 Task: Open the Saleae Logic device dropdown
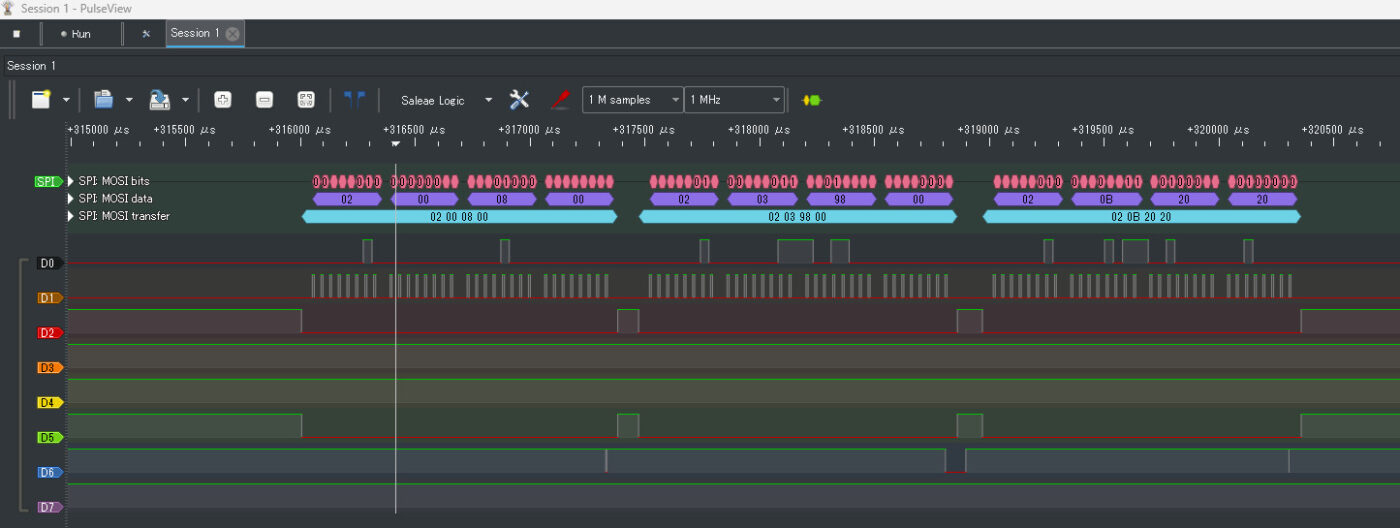446,100
